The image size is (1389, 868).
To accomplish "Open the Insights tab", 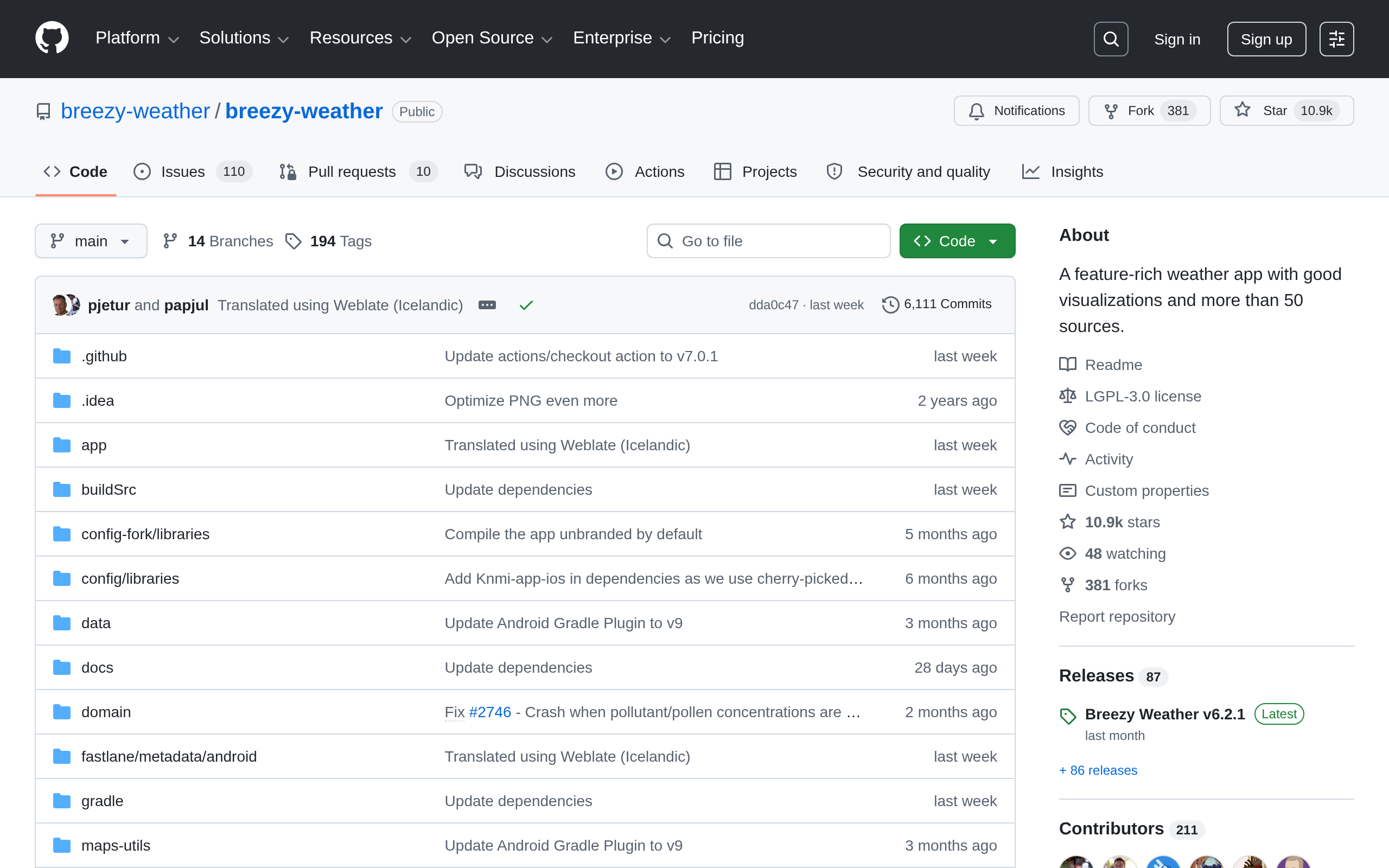I will [1062, 171].
